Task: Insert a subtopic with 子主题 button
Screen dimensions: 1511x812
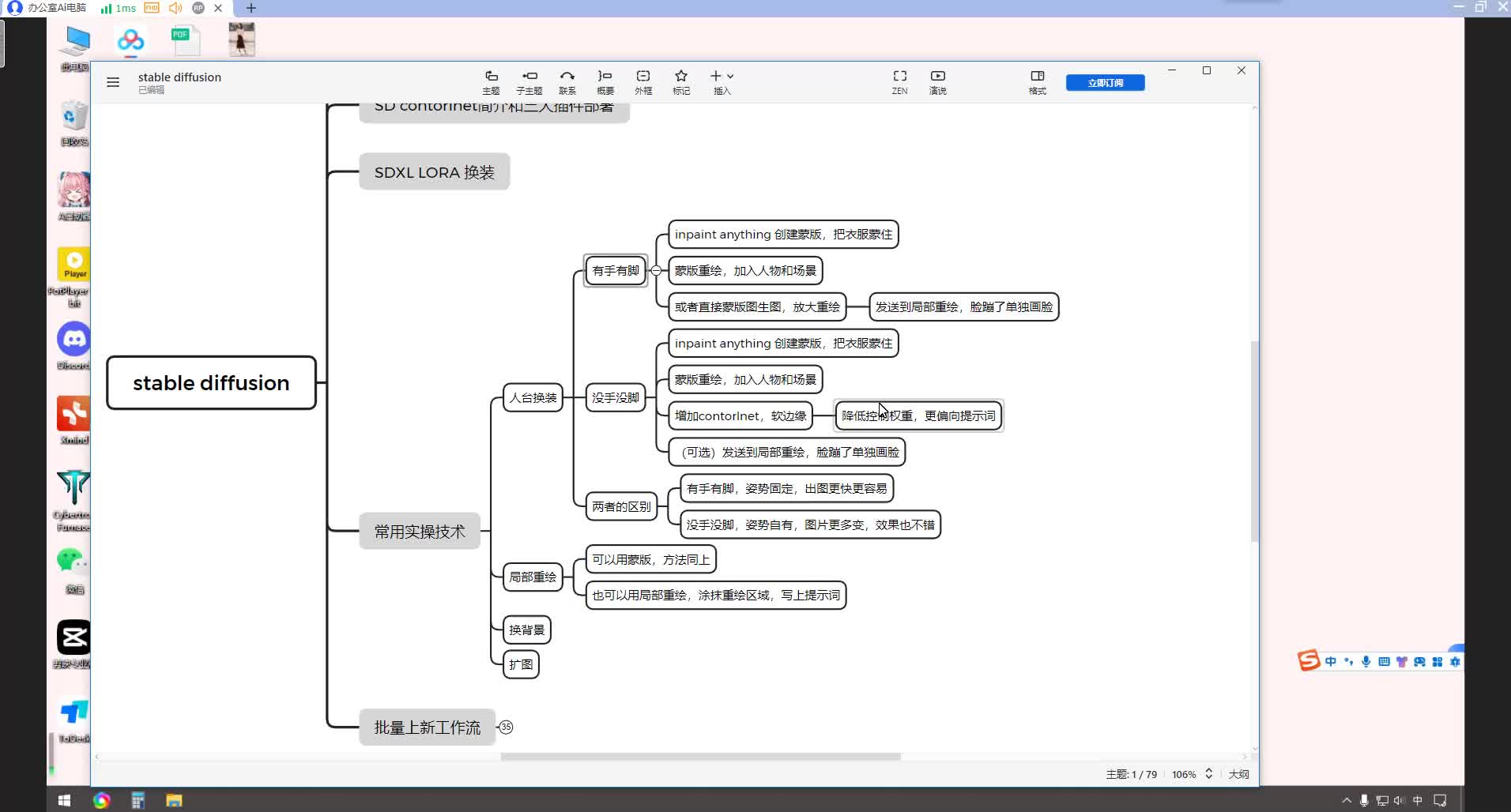Action: [x=529, y=82]
